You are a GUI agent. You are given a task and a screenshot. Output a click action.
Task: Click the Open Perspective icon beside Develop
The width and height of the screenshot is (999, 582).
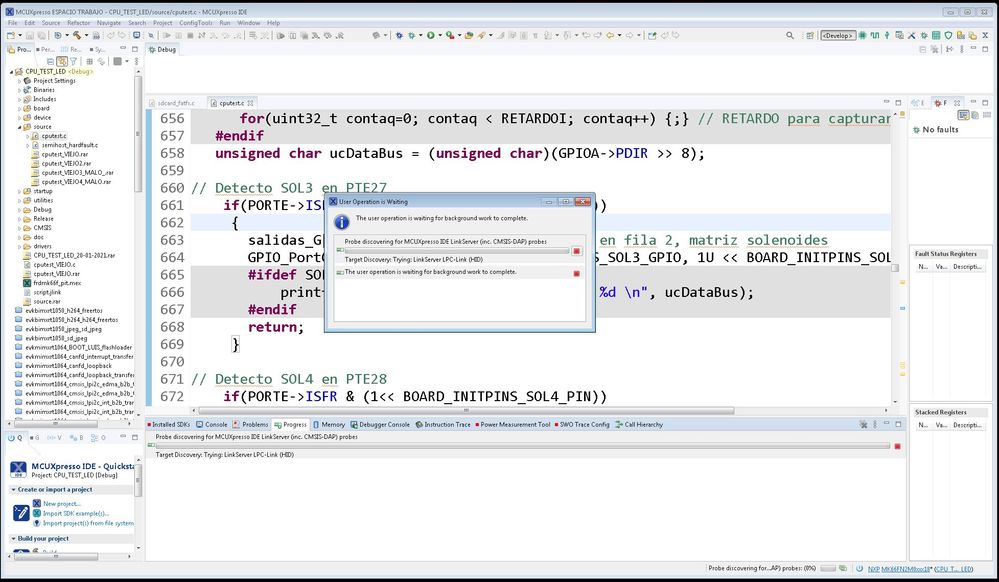[810, 35]
